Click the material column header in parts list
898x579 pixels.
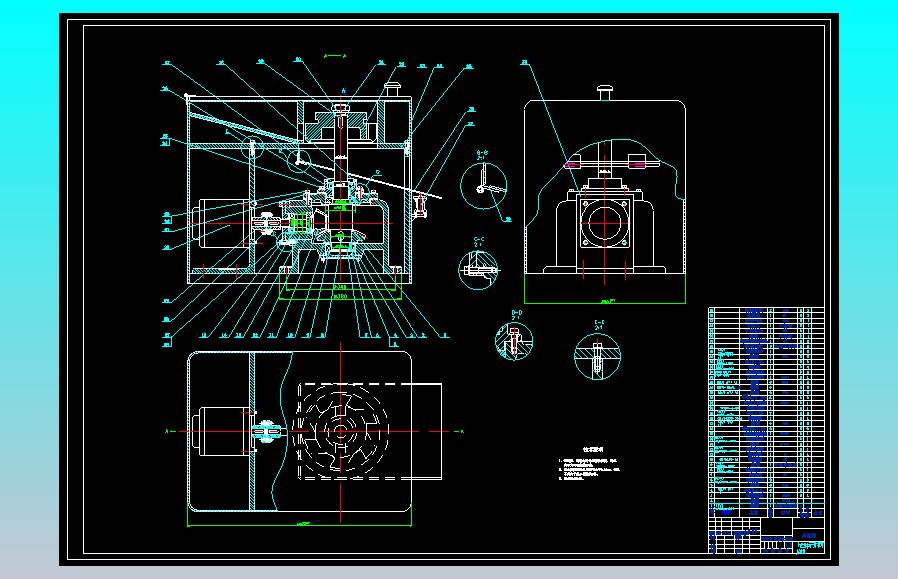point(785,511)
